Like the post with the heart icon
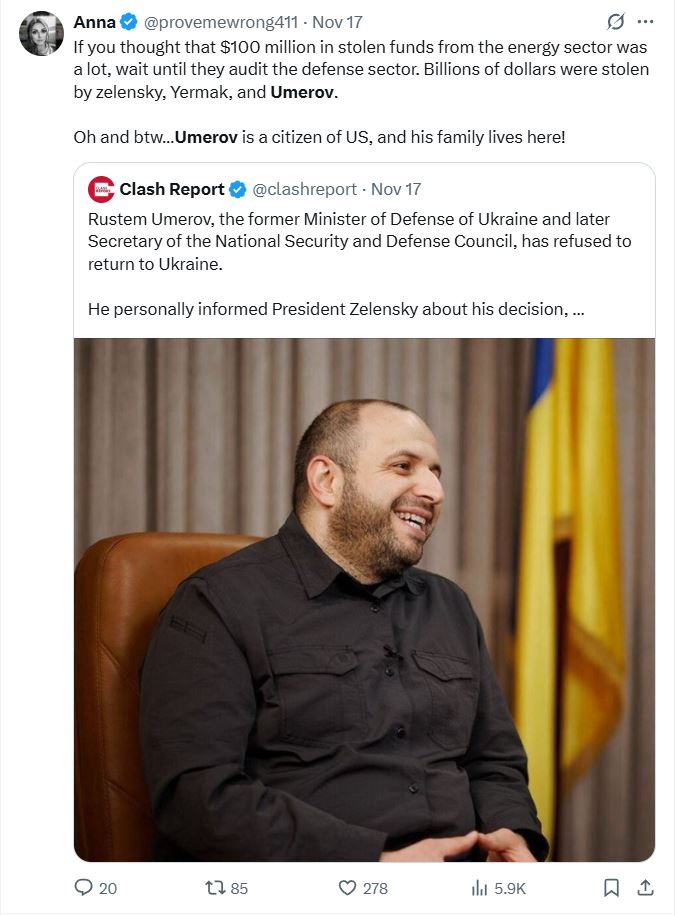The width and height of the screenshot is (676, 916). (x=347, y=887)
